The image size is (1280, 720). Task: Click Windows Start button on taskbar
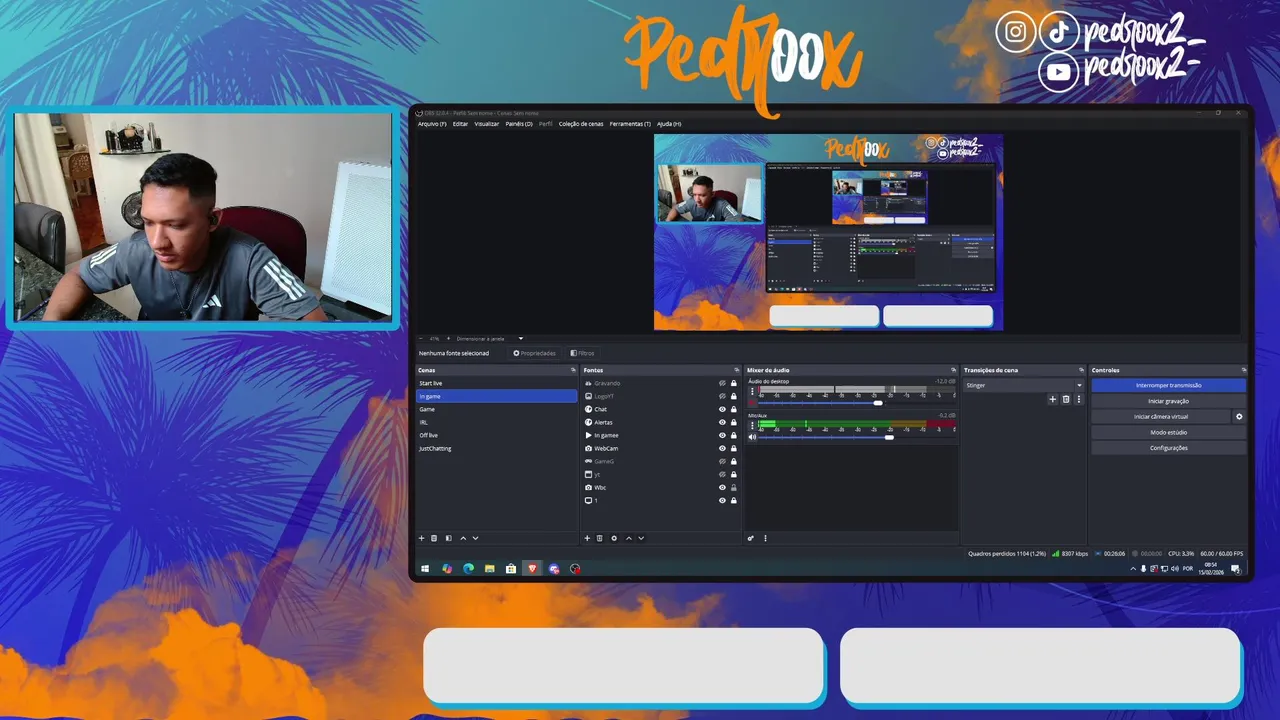tap(425, 569)
